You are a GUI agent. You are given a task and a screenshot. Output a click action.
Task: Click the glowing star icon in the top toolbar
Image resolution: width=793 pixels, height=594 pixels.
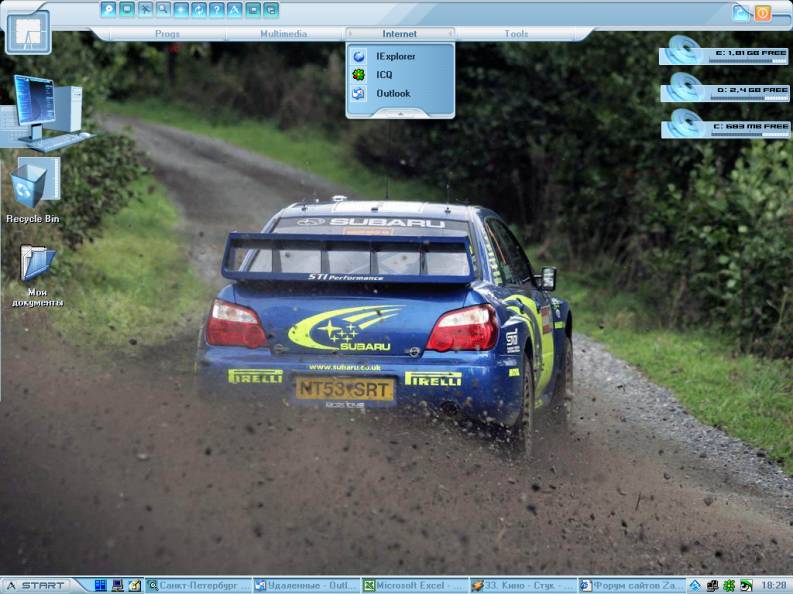click(181, 10)
